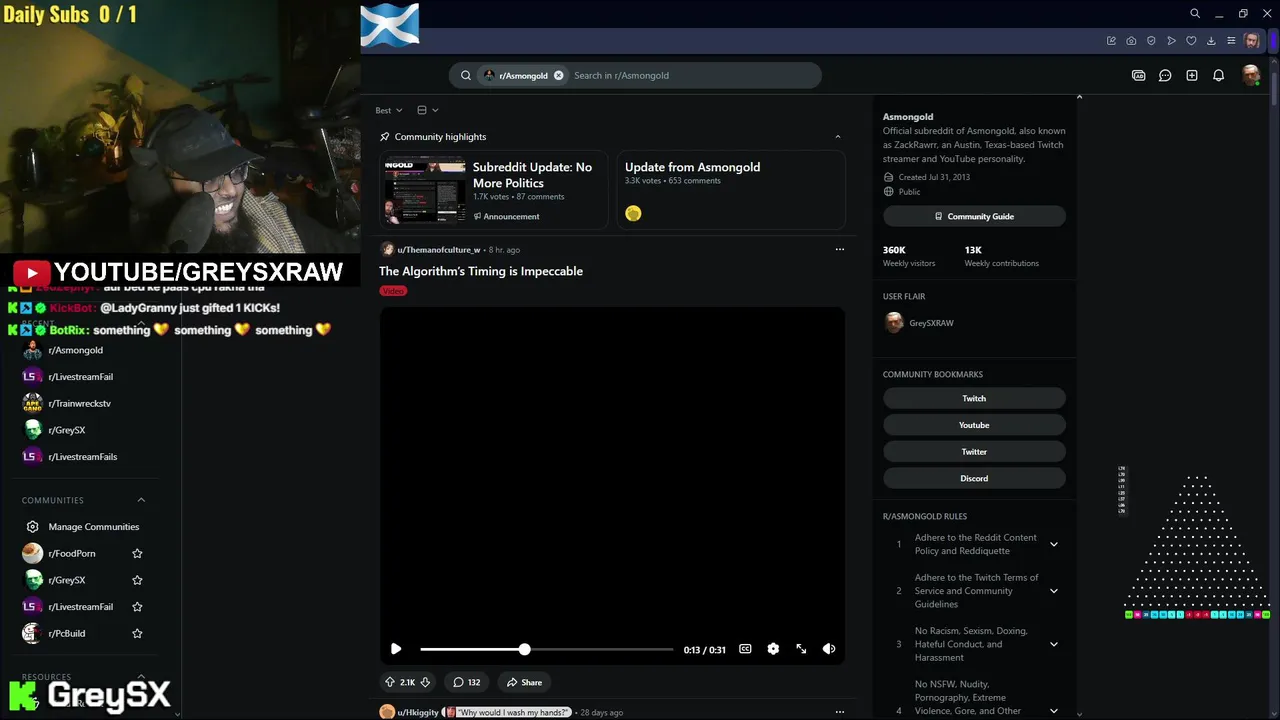
Task: Open the video settings gear
Action: 773,649
